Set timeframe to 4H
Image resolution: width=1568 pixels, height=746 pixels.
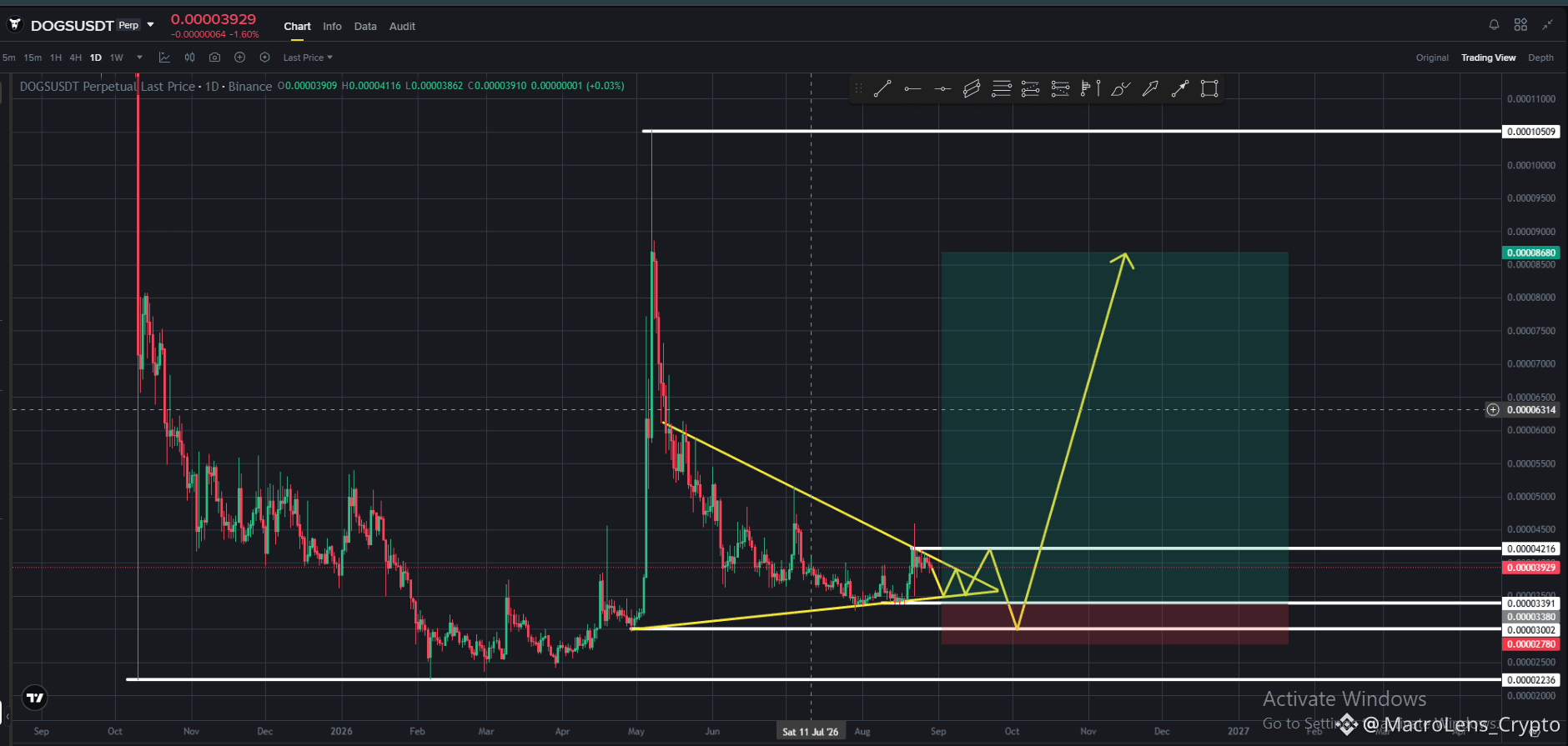point(75,58)
